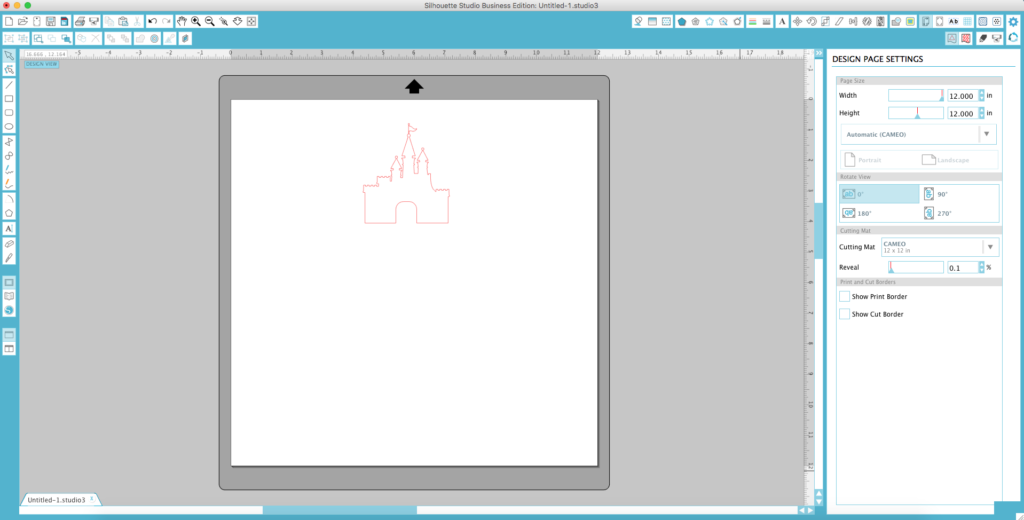Choose the Freehand draw tool
Screen dimensions: 1024x520
[9, 170]
